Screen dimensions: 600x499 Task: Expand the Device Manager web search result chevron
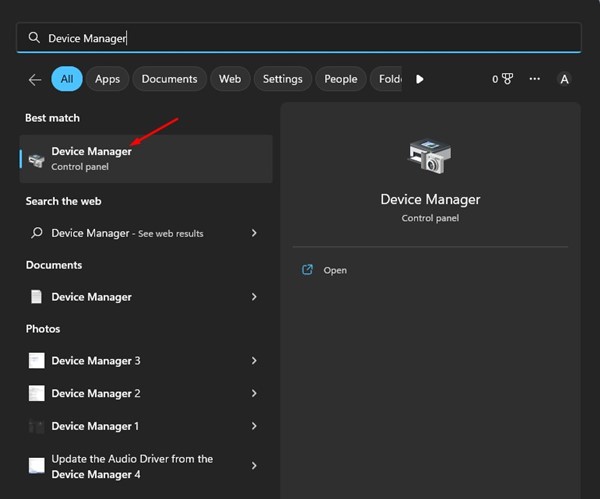click(x=254, y=233)
